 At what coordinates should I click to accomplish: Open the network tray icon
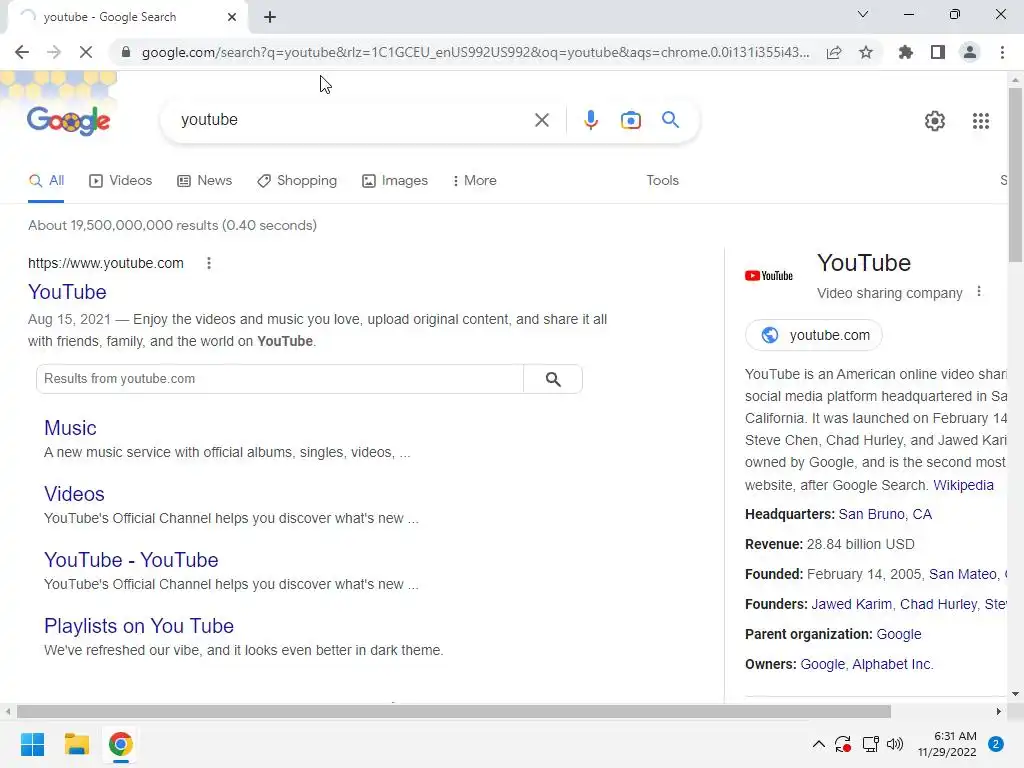870,744
